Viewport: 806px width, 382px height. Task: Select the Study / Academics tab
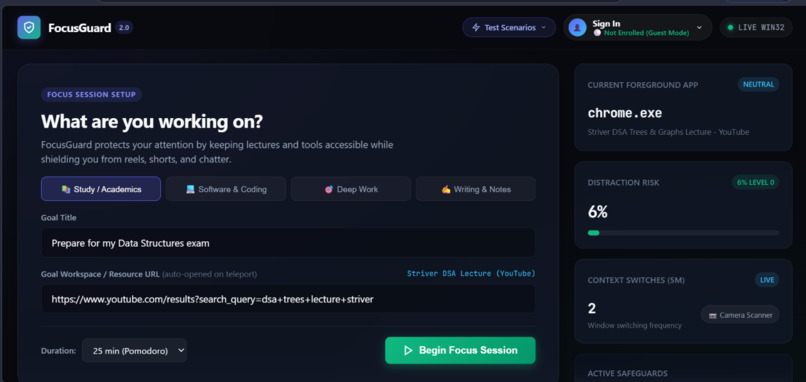point(101,189)
